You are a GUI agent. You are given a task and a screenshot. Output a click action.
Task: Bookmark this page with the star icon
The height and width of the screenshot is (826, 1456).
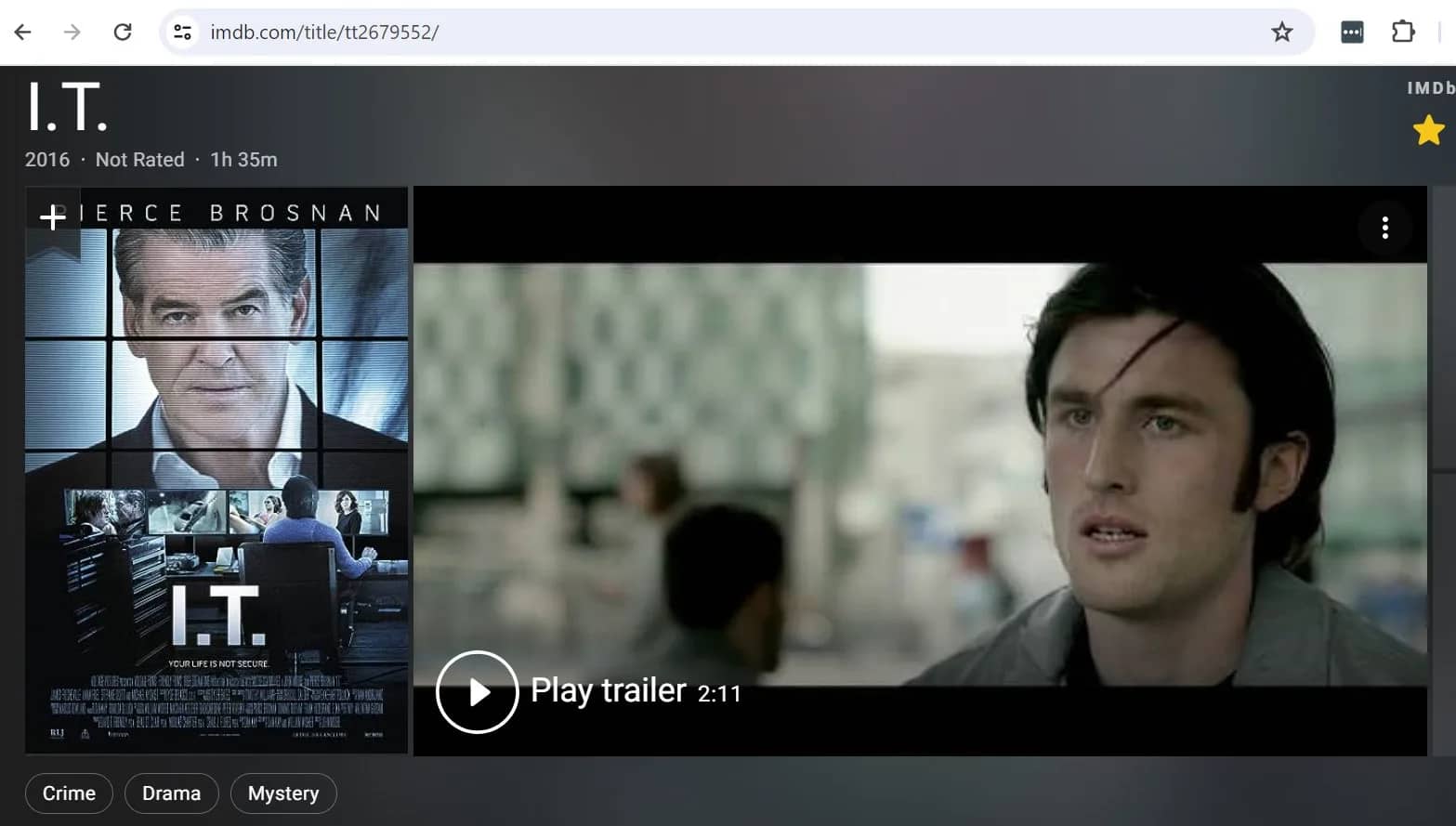point(1282,32)
